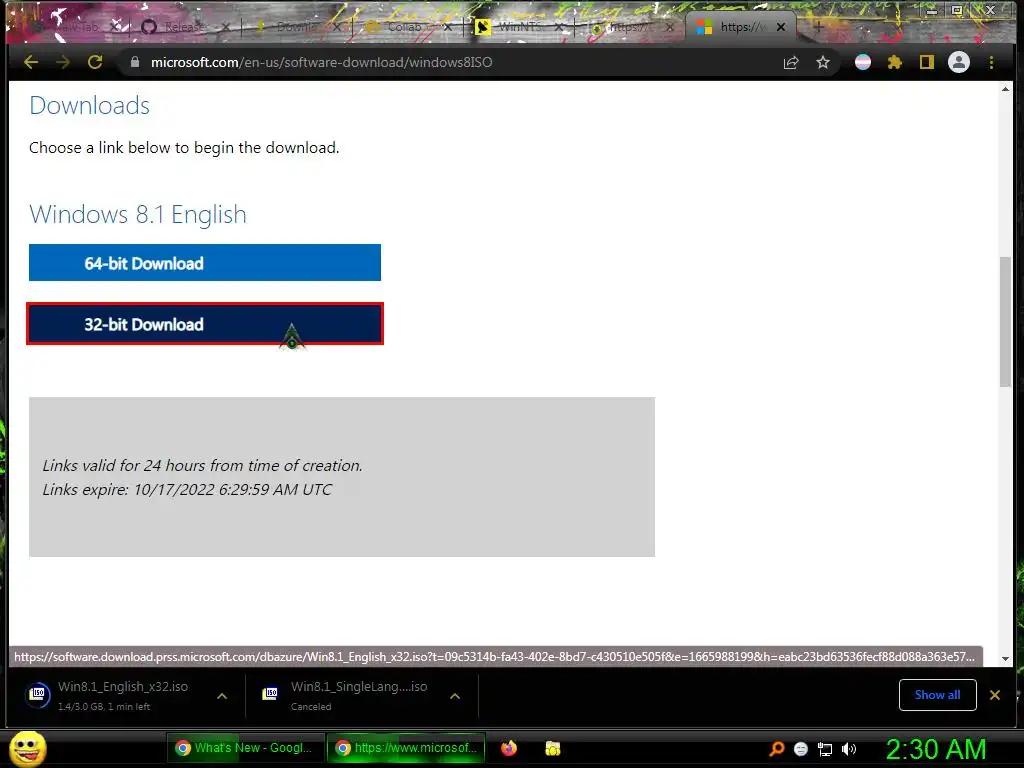Click the 32-bit Download button
Viewport: 1024px width, 768px height.
[204, 324]
